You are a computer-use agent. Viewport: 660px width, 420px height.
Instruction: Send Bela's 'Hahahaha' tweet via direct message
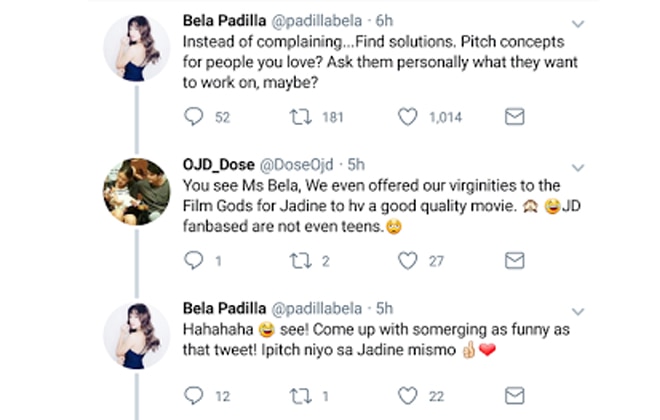514,396
